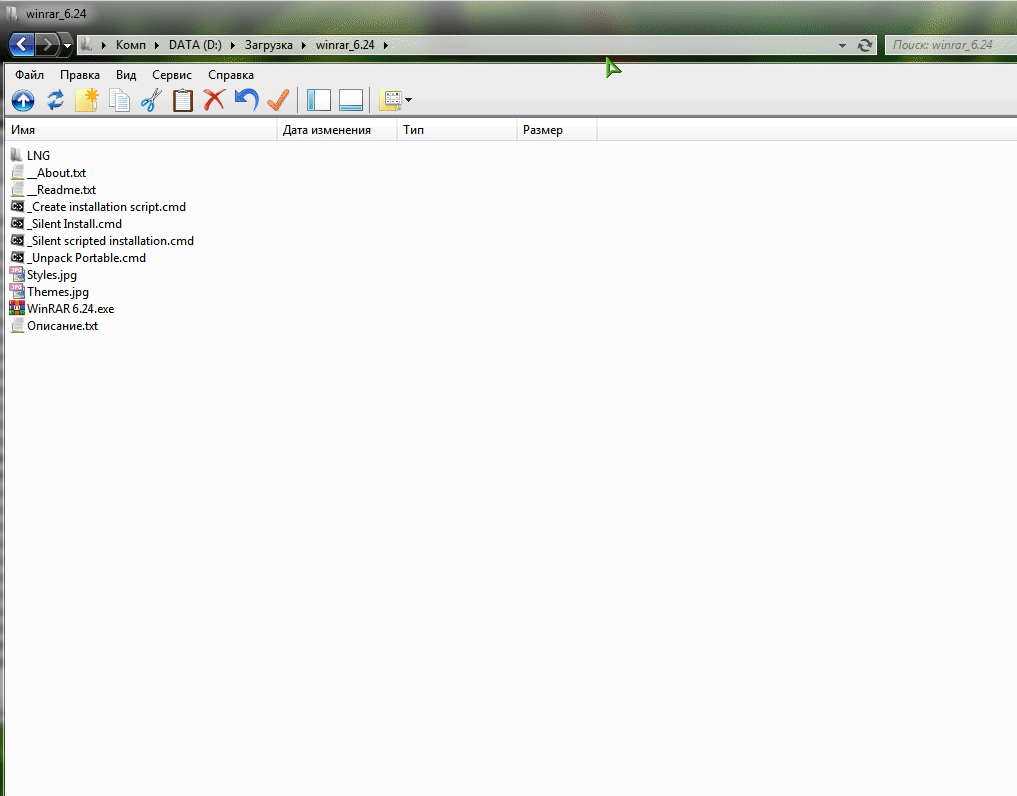Select the LNG folder icon
The image size is (1017, 796).
[x=17, y=155]
